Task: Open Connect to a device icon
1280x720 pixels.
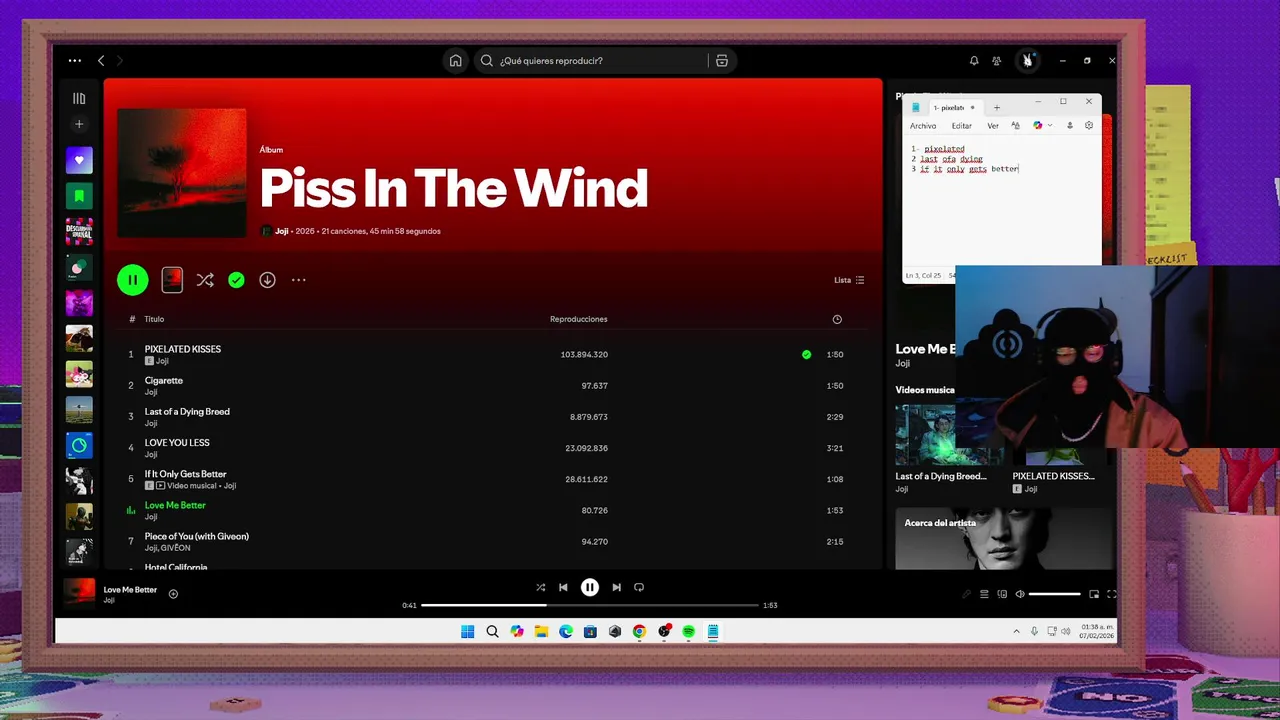Action: point(1002,594)
